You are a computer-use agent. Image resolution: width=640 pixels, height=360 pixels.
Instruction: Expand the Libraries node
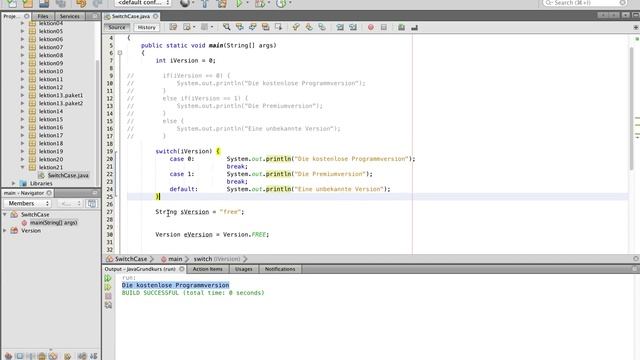[13, 183]
